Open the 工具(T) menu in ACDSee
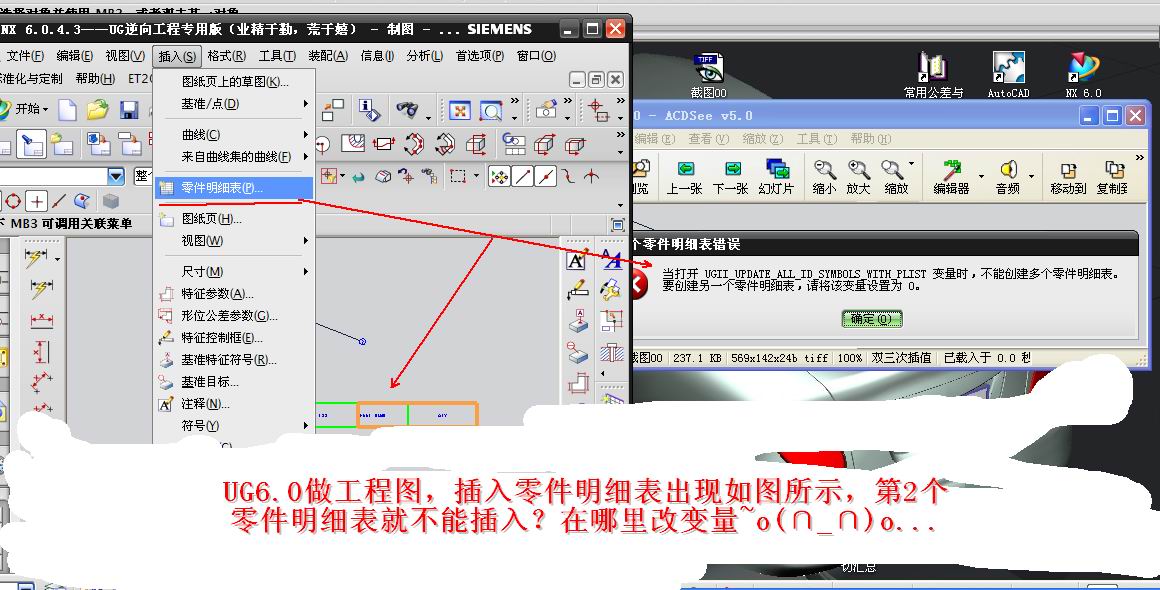Viewport: 1160px width, 590px height. click(x=817, y=139)
